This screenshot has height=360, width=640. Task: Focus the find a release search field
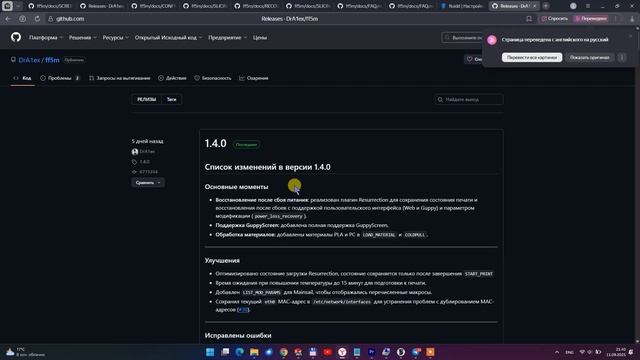click(469, 99)
